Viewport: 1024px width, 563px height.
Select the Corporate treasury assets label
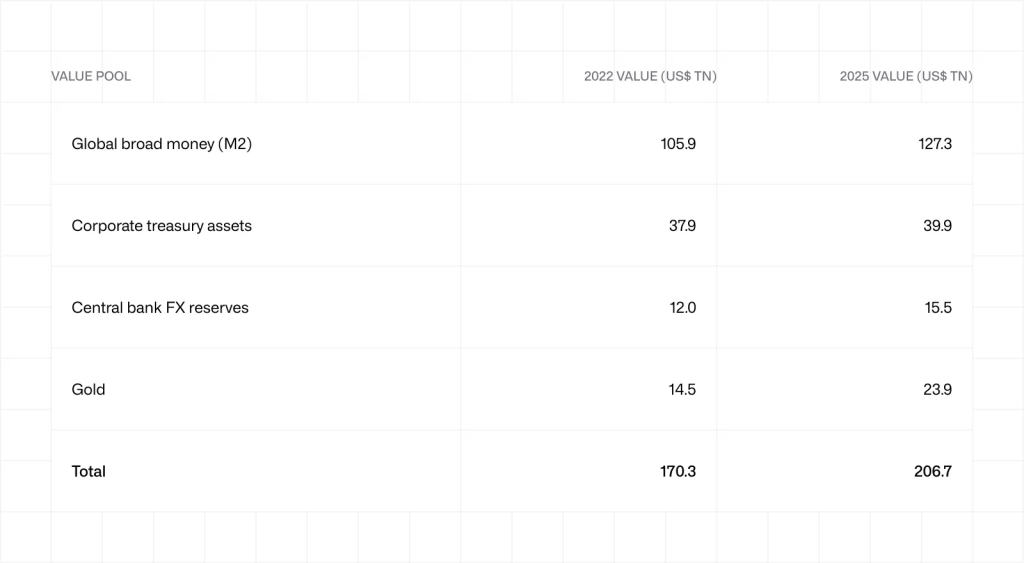pyautogui.click(x=161, y=226)
